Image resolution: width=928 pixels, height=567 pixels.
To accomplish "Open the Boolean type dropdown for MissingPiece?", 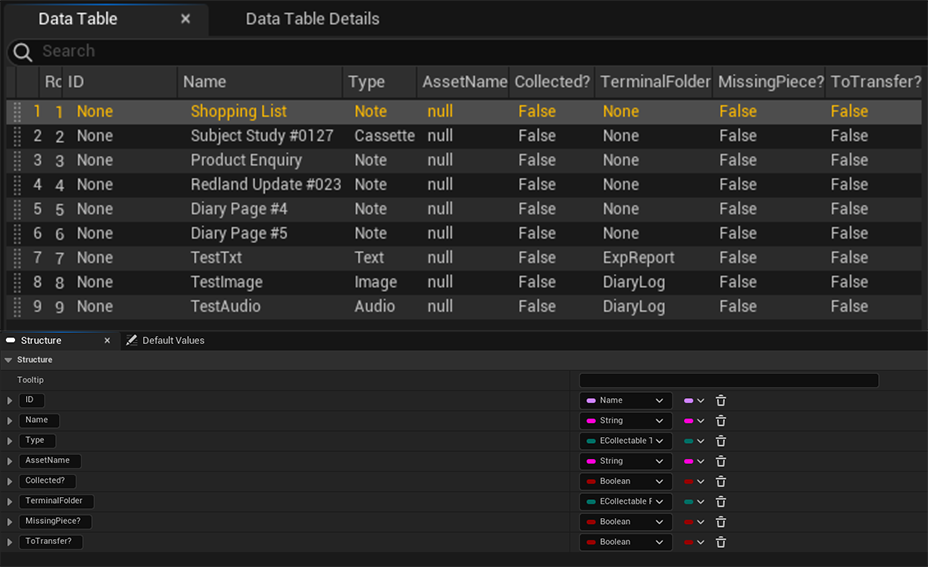I will click(x=625, y=522).
